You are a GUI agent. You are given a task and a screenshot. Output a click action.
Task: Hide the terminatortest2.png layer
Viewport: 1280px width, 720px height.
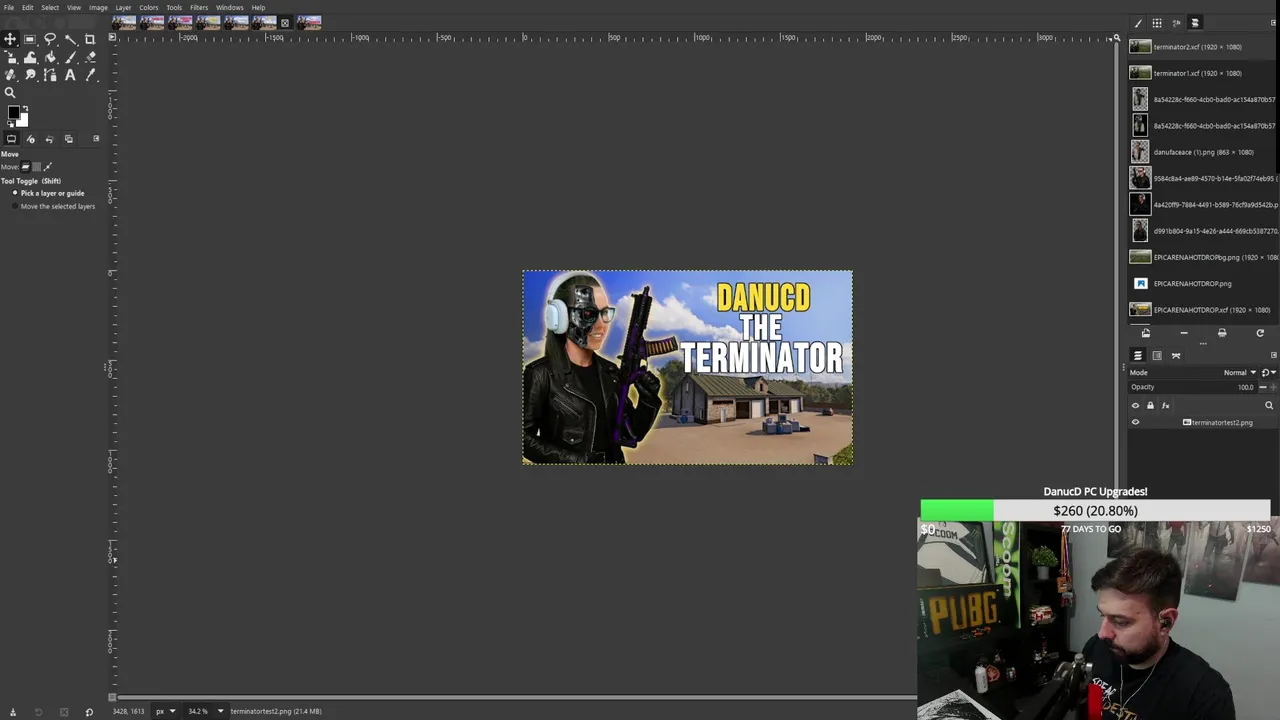click(1135, 422)
